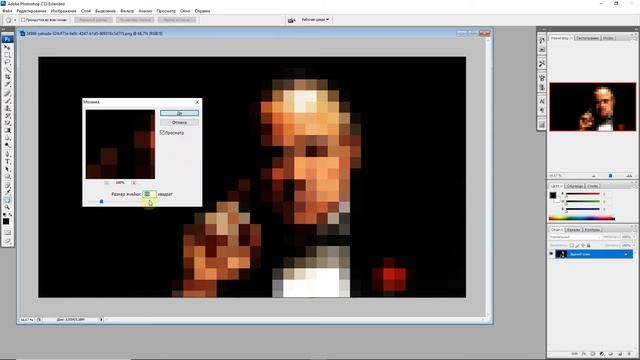Viewport: 640px width, 360px height.
Task: Switch to the 'Гистограмма' tab
Action: (x=587, y=38)
